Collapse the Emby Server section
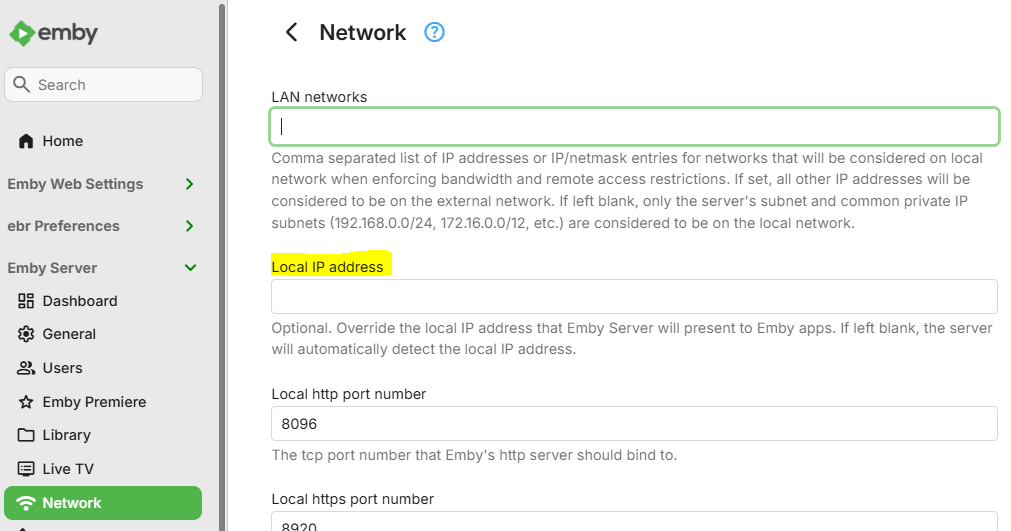 pyautogui.click(x=190, y=268)
